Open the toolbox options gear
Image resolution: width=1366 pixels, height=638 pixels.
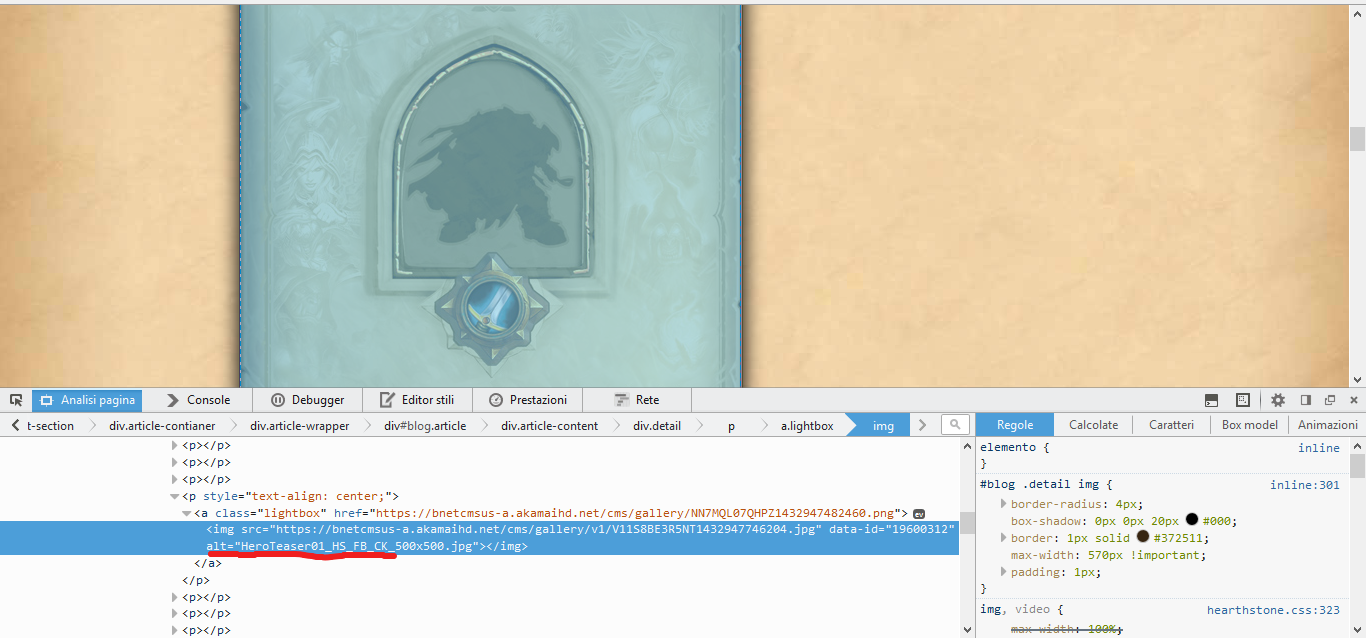[1278, 400]
